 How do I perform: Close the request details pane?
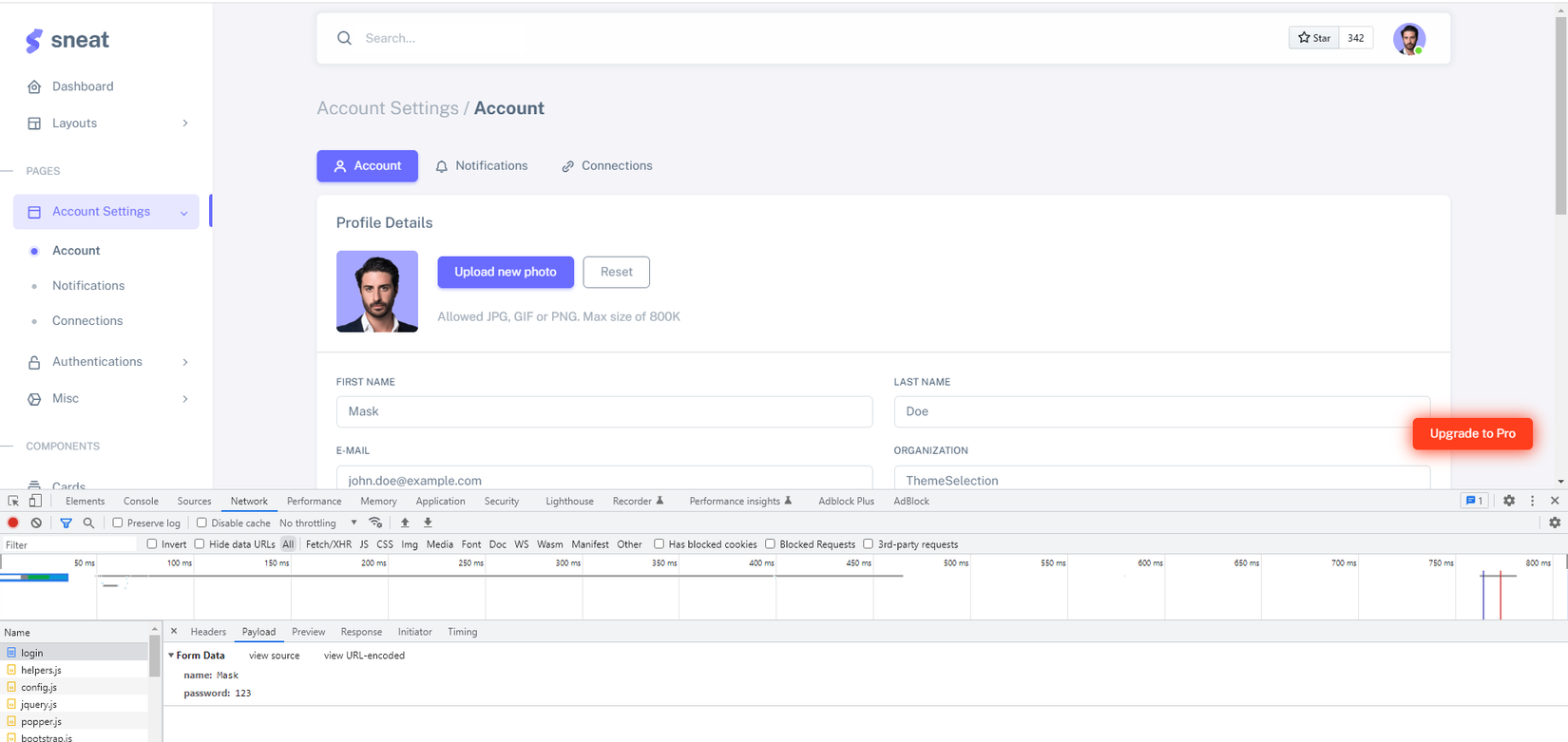coord(174,631)
